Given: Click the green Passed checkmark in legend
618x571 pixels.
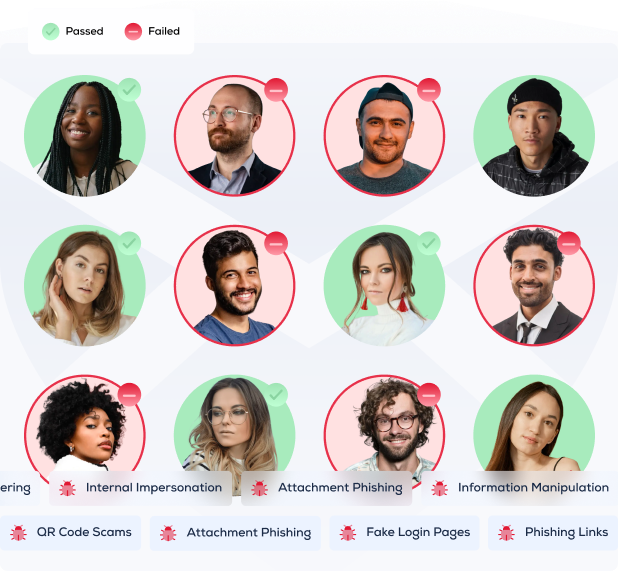Looking at the screenshot, I should [50, 32].
